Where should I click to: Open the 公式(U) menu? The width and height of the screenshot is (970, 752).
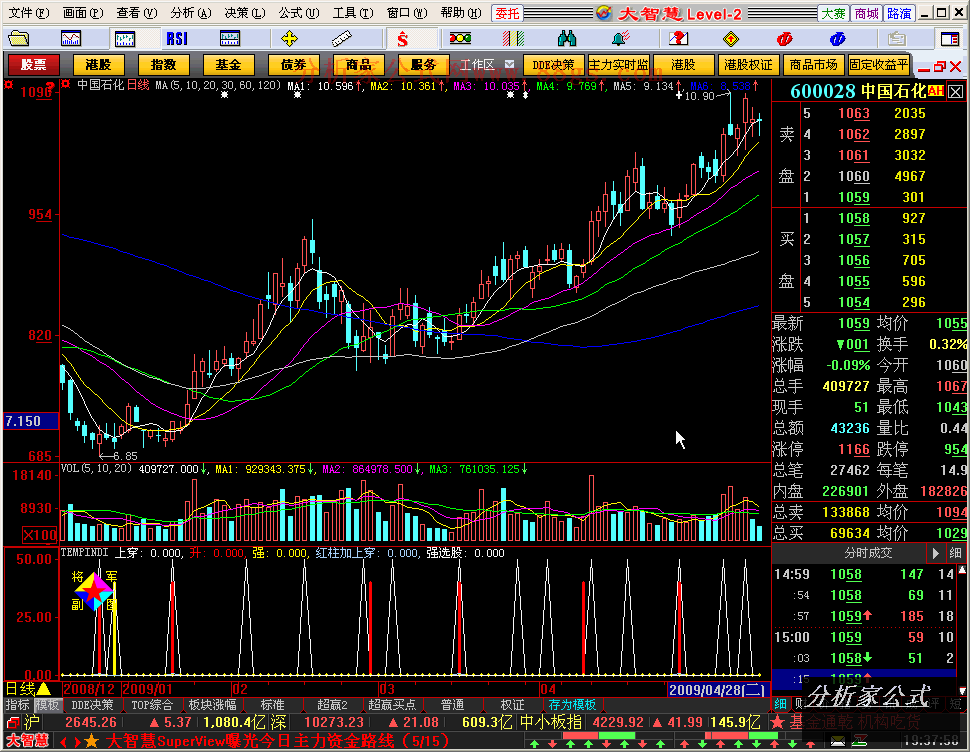click(298, 13)
